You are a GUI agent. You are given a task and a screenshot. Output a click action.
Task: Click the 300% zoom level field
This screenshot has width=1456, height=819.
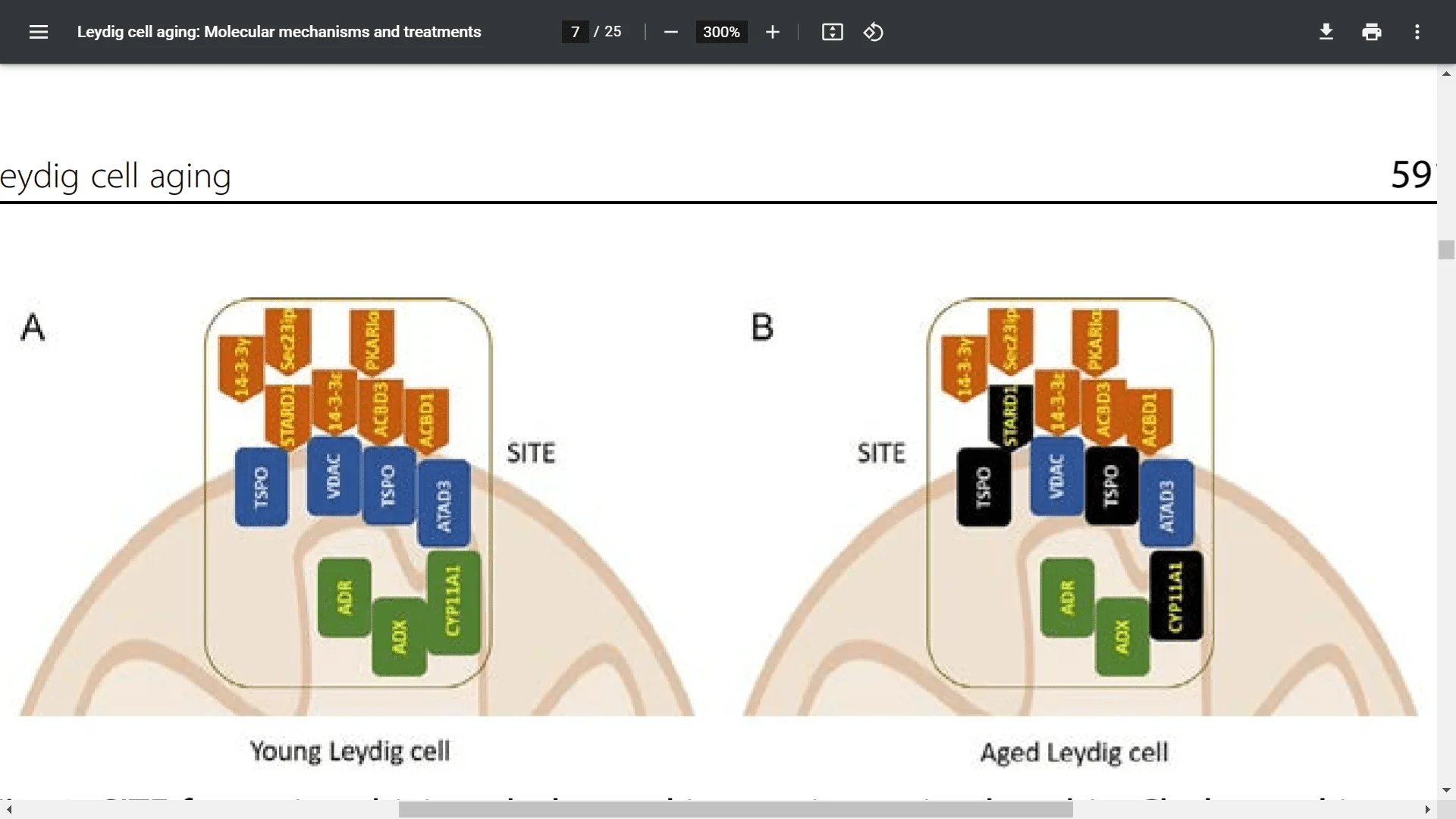[x=721, y=32]
